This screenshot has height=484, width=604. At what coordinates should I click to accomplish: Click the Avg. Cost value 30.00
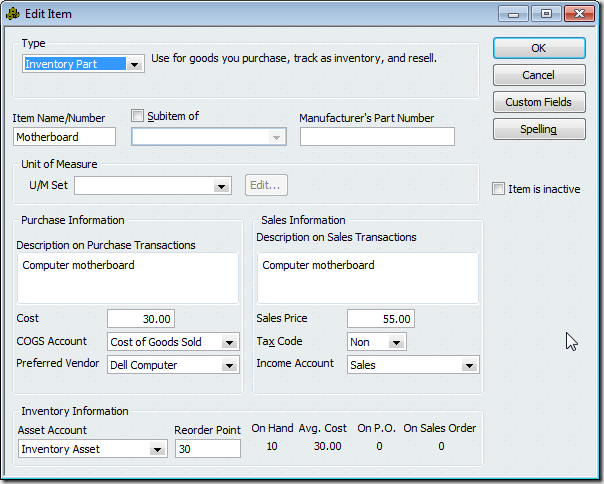[327, 446]
